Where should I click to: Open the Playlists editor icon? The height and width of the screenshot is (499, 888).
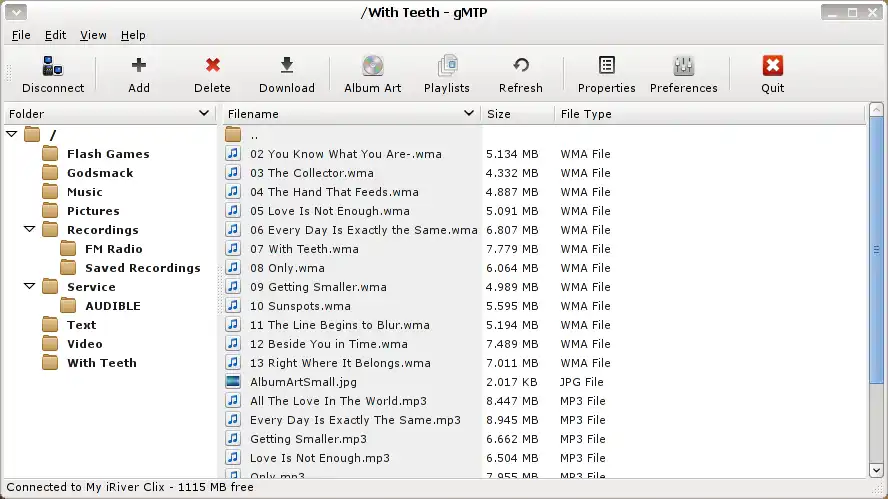coord(447,66)
